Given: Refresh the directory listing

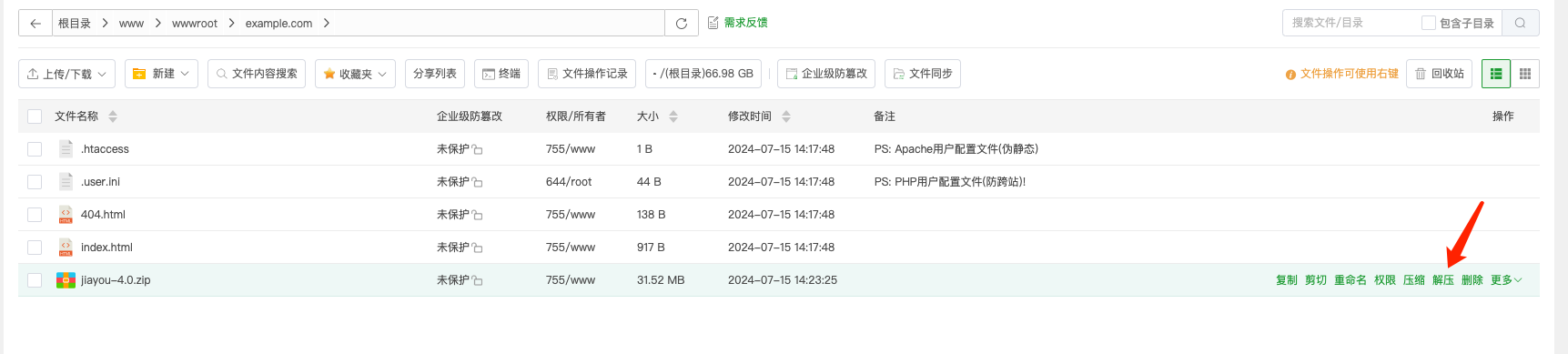Looking at the screenshot, I should 682,23.
